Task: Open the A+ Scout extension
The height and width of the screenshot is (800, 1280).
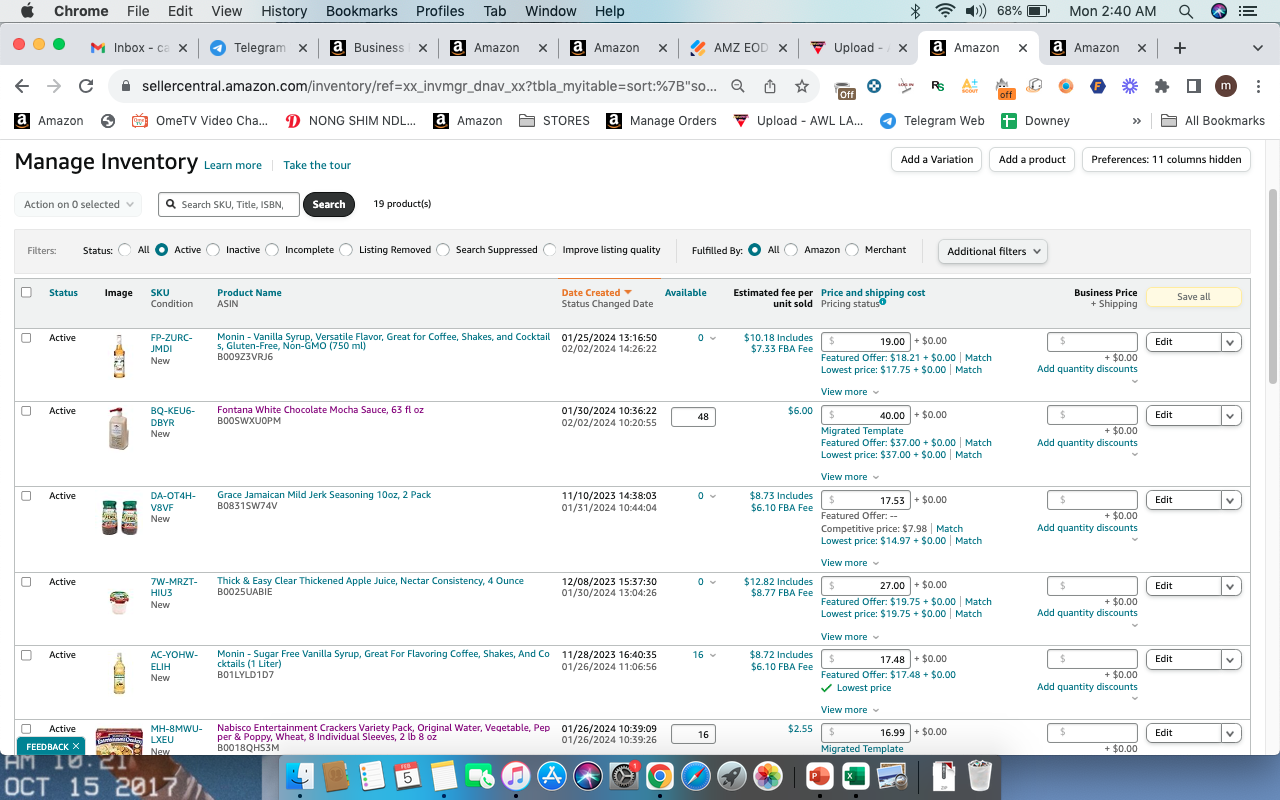Action: (x=969, y=86)
